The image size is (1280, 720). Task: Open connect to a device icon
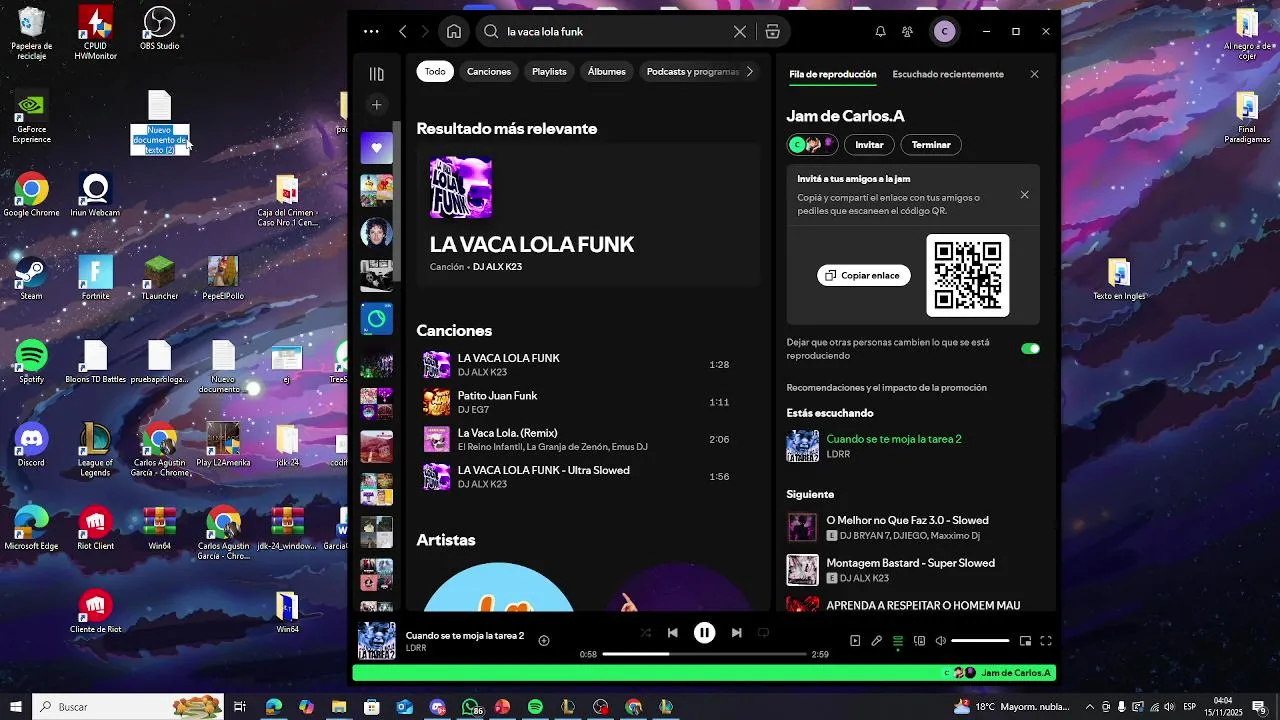(920, 641)
